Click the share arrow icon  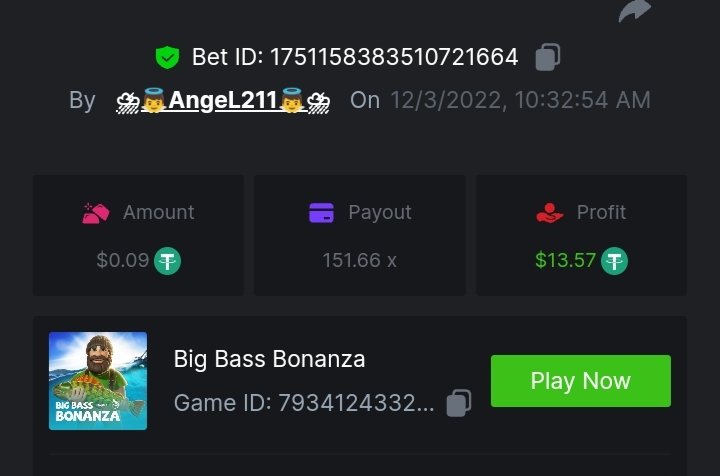(634, 11)
